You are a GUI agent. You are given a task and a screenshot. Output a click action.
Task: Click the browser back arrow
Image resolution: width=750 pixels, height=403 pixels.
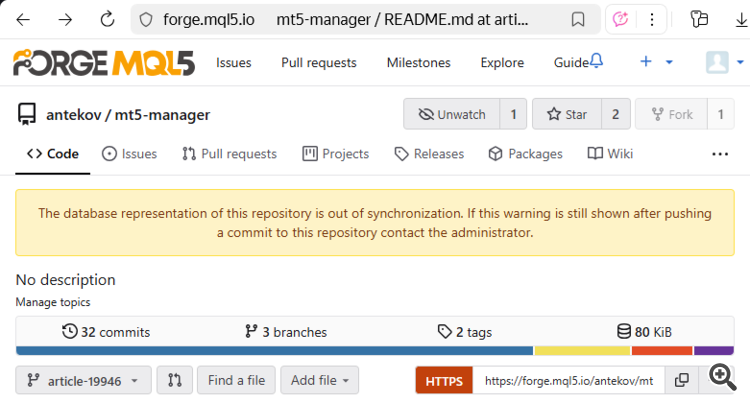(23, 20)
